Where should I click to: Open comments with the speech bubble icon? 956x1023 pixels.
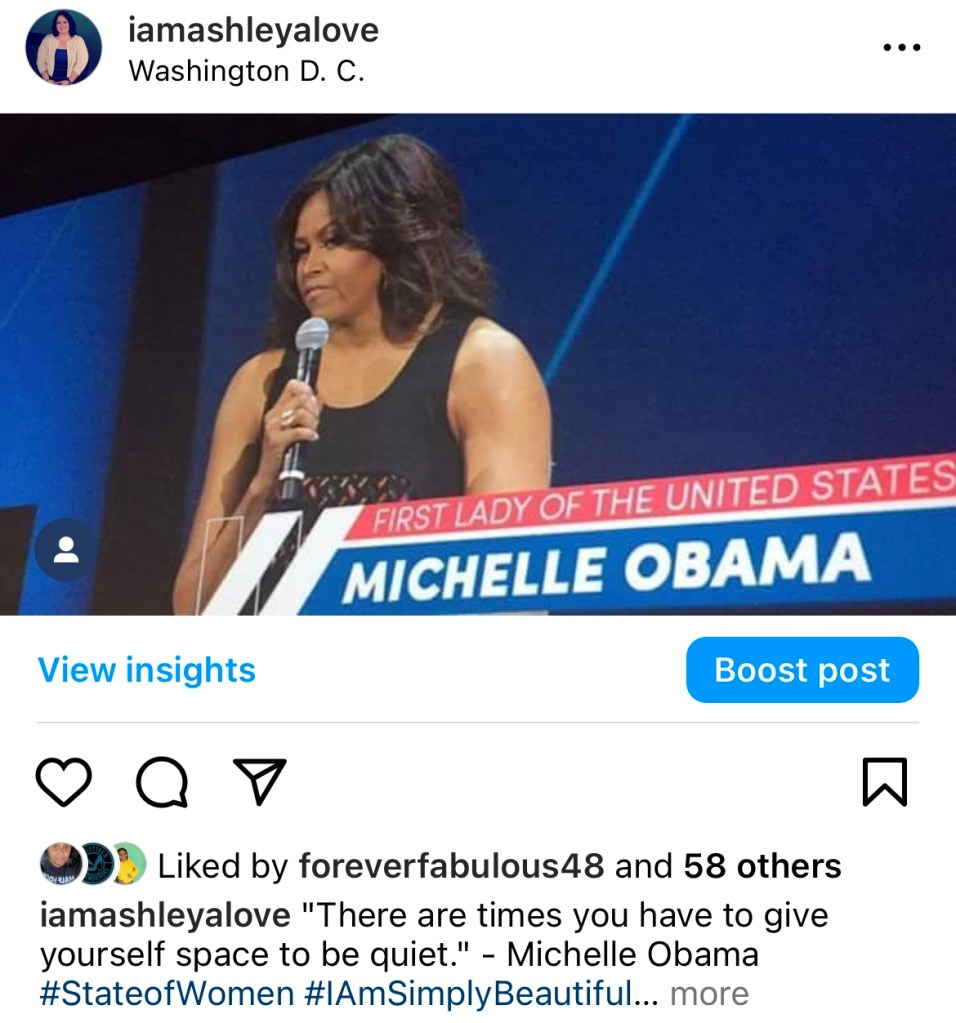(162, 782)
